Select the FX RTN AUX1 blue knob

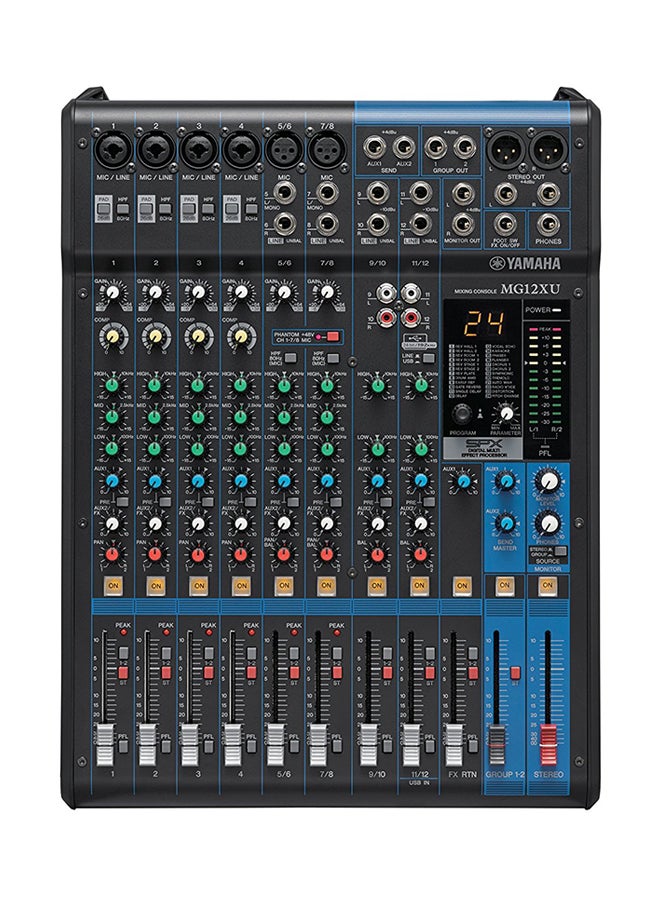[x=464, y=481]
